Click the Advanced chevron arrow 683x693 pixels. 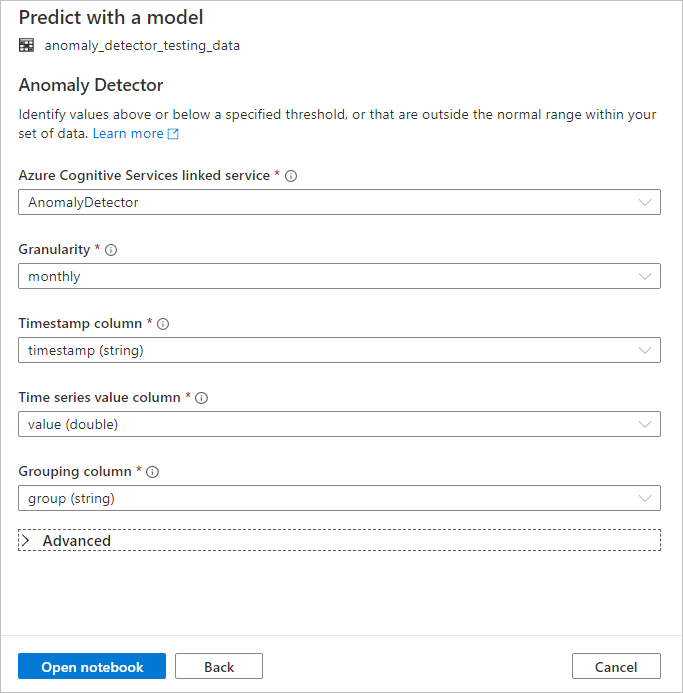click(x=25, y=541)
